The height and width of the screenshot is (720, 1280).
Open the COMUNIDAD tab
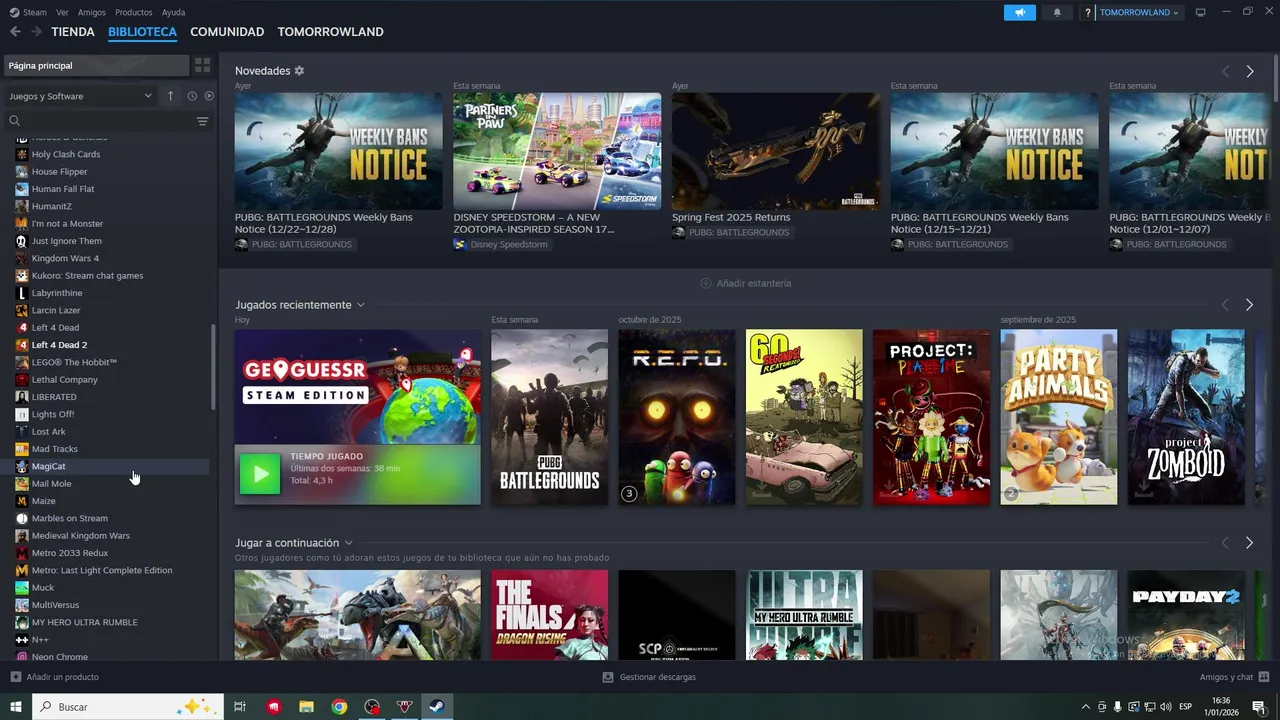(x=227, y=32)
